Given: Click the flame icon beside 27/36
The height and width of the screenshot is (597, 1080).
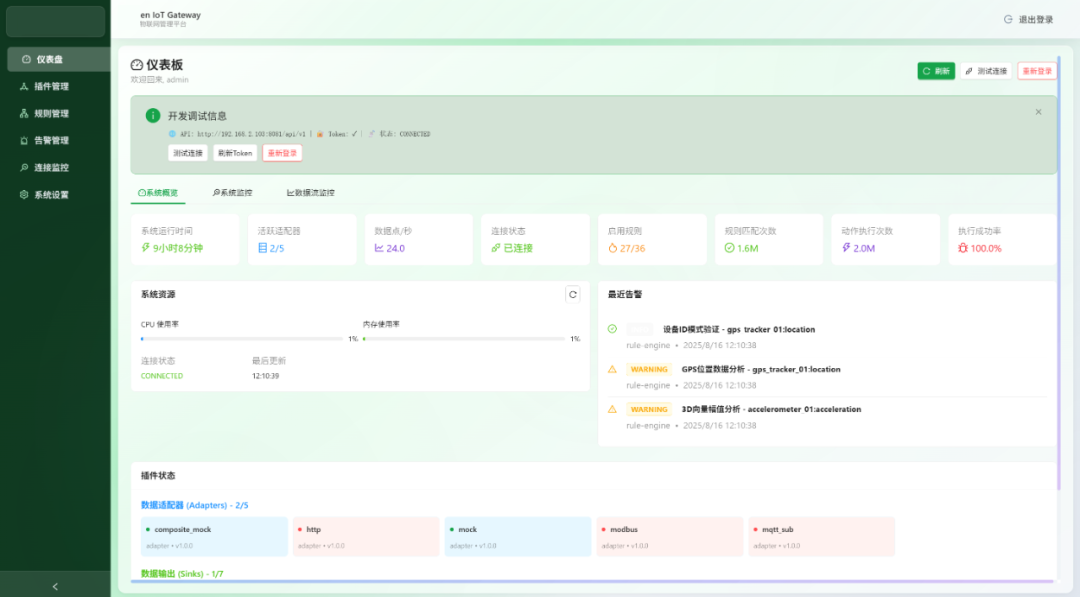Looking at the screenshot, I should pyautogui.click(x=612, y=248).
